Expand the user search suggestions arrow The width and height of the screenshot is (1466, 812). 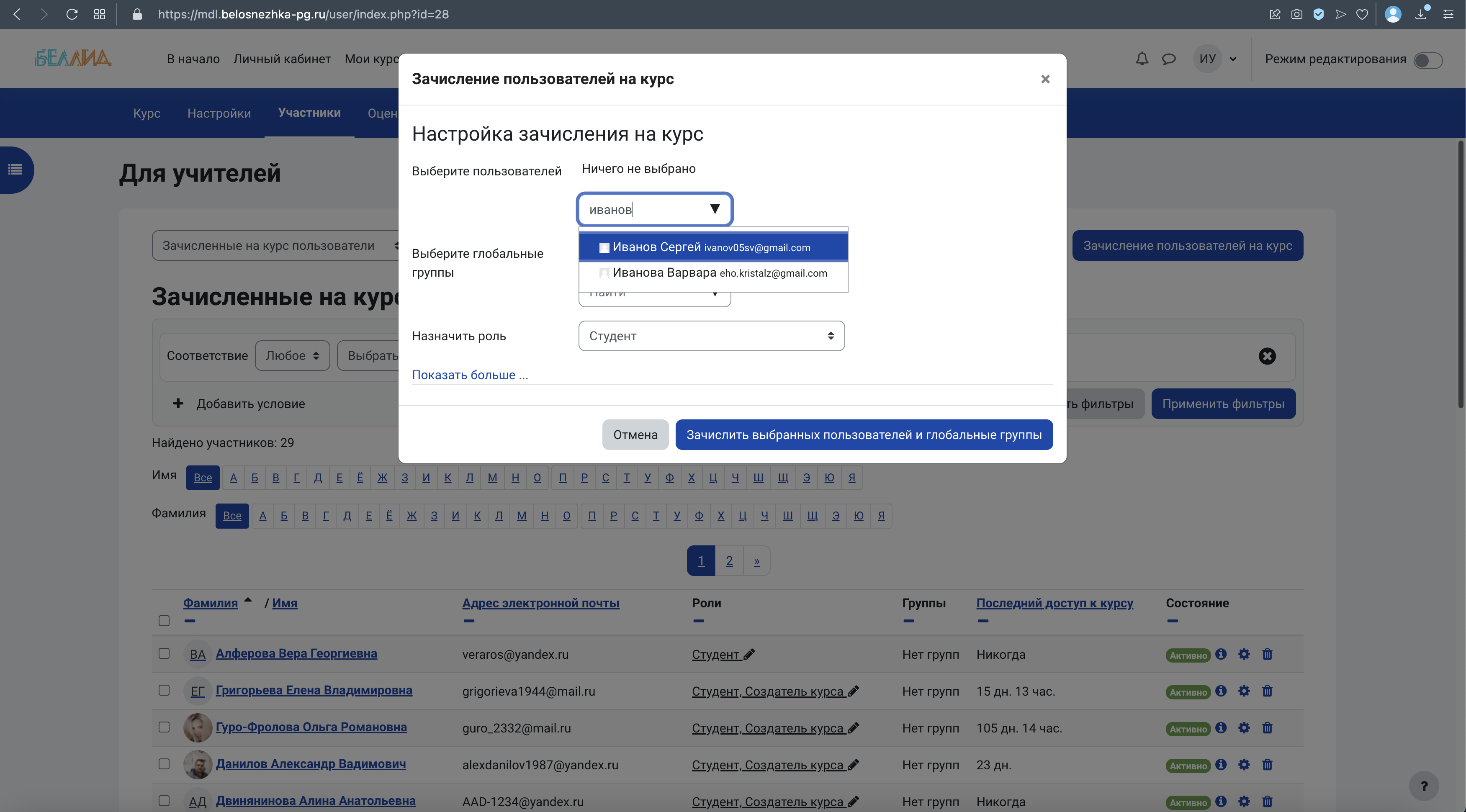tap(715, 209)
